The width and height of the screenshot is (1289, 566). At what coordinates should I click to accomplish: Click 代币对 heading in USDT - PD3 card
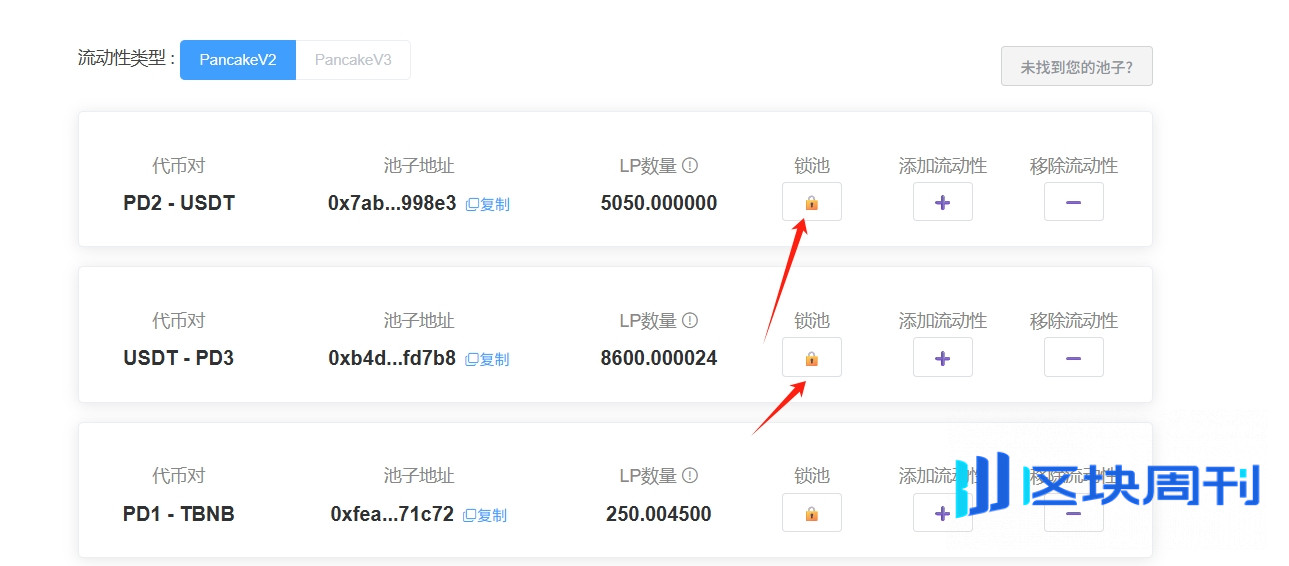click(x=179, y=320)
